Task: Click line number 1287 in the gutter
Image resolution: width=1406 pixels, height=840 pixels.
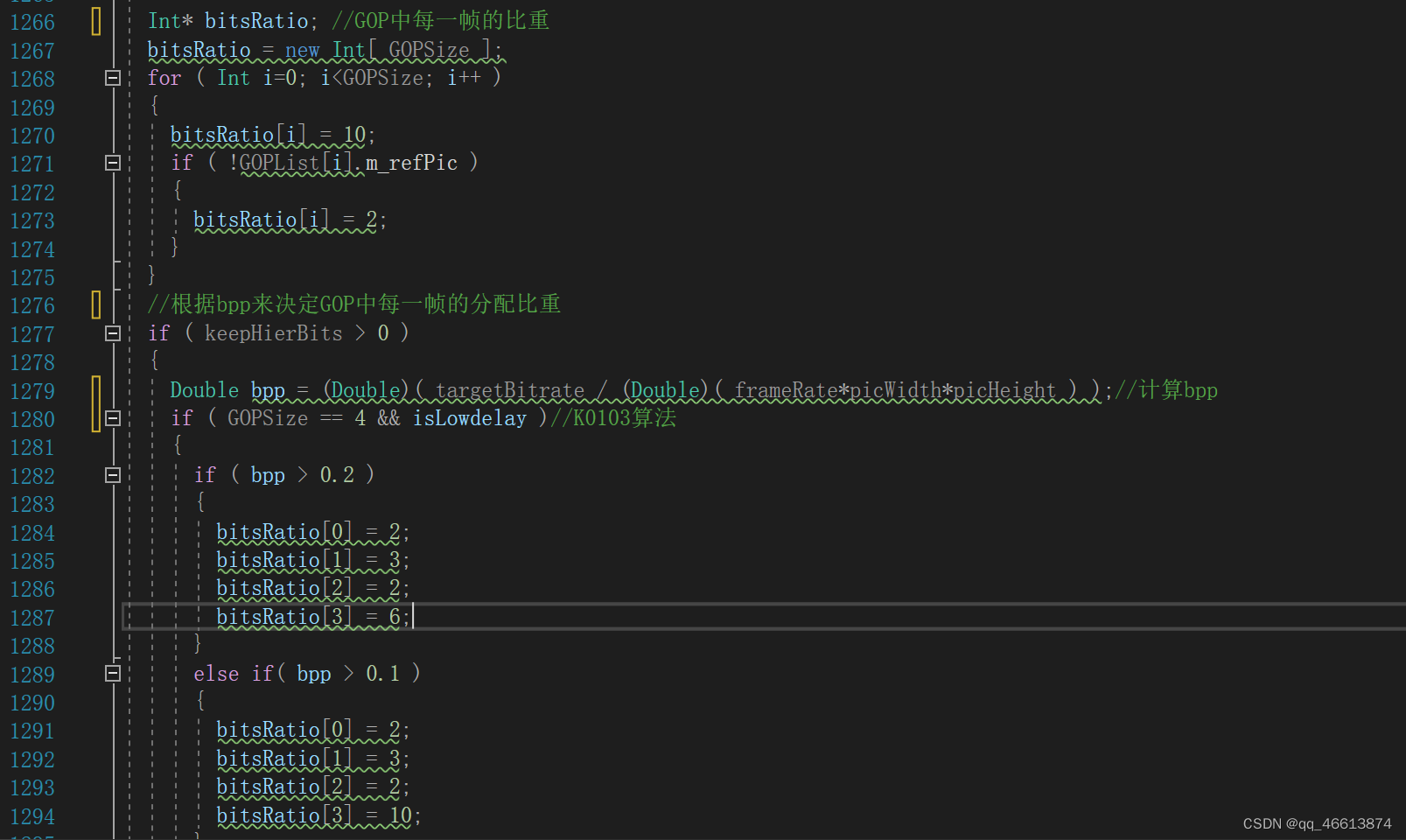Action: tap(32, 617)
